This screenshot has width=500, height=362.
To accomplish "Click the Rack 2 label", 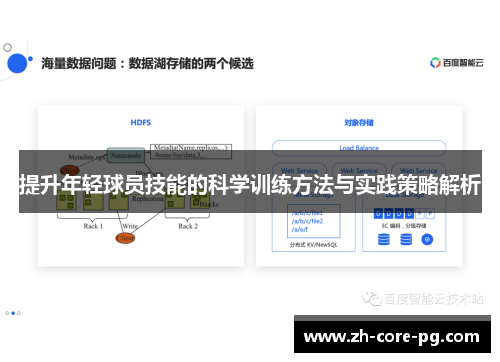I will pyautogui.click(x=188, y=226).
